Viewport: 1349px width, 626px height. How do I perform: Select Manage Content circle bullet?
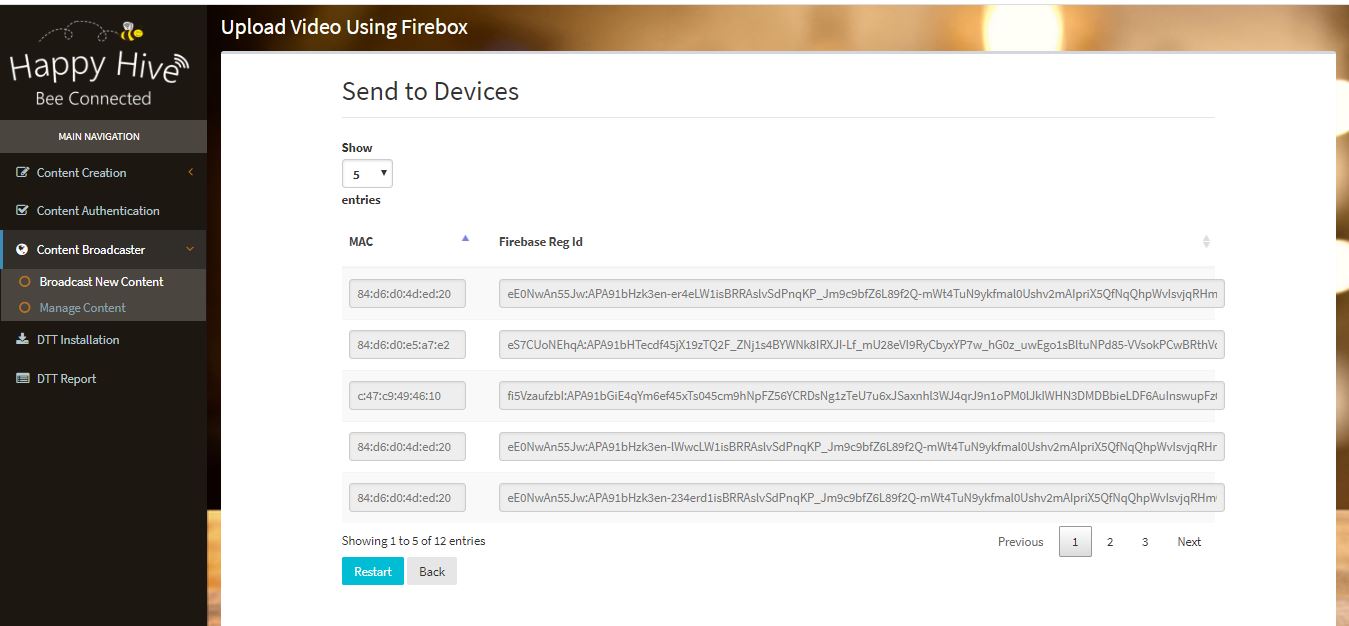(25, 308)
